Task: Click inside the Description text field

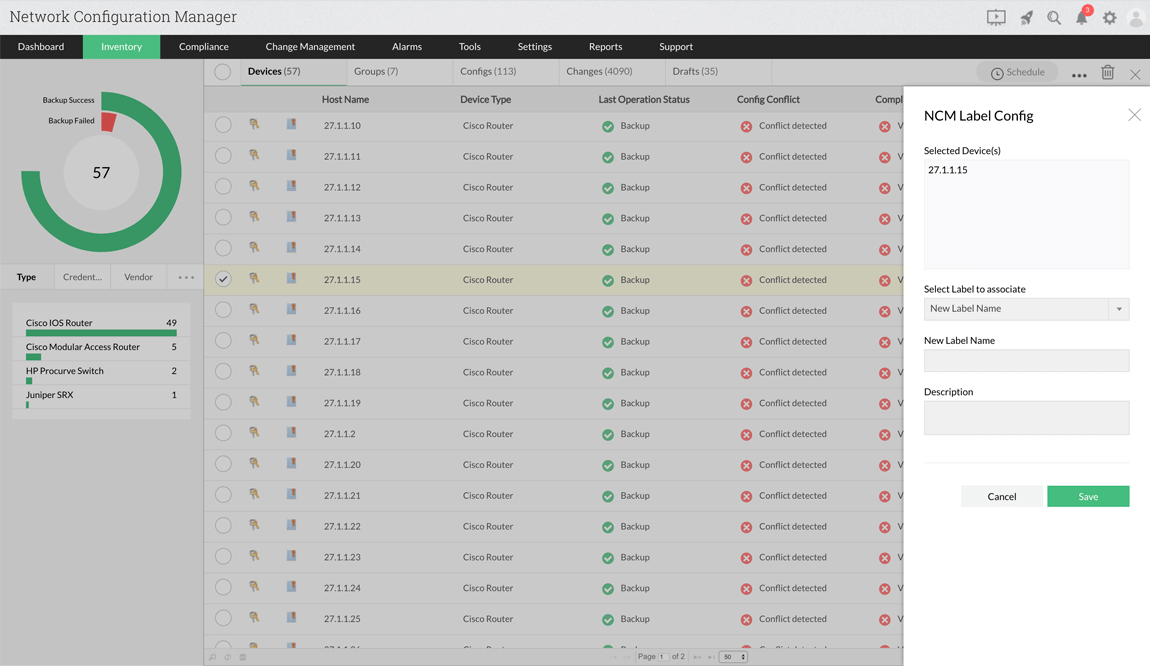Action: 1026,417
